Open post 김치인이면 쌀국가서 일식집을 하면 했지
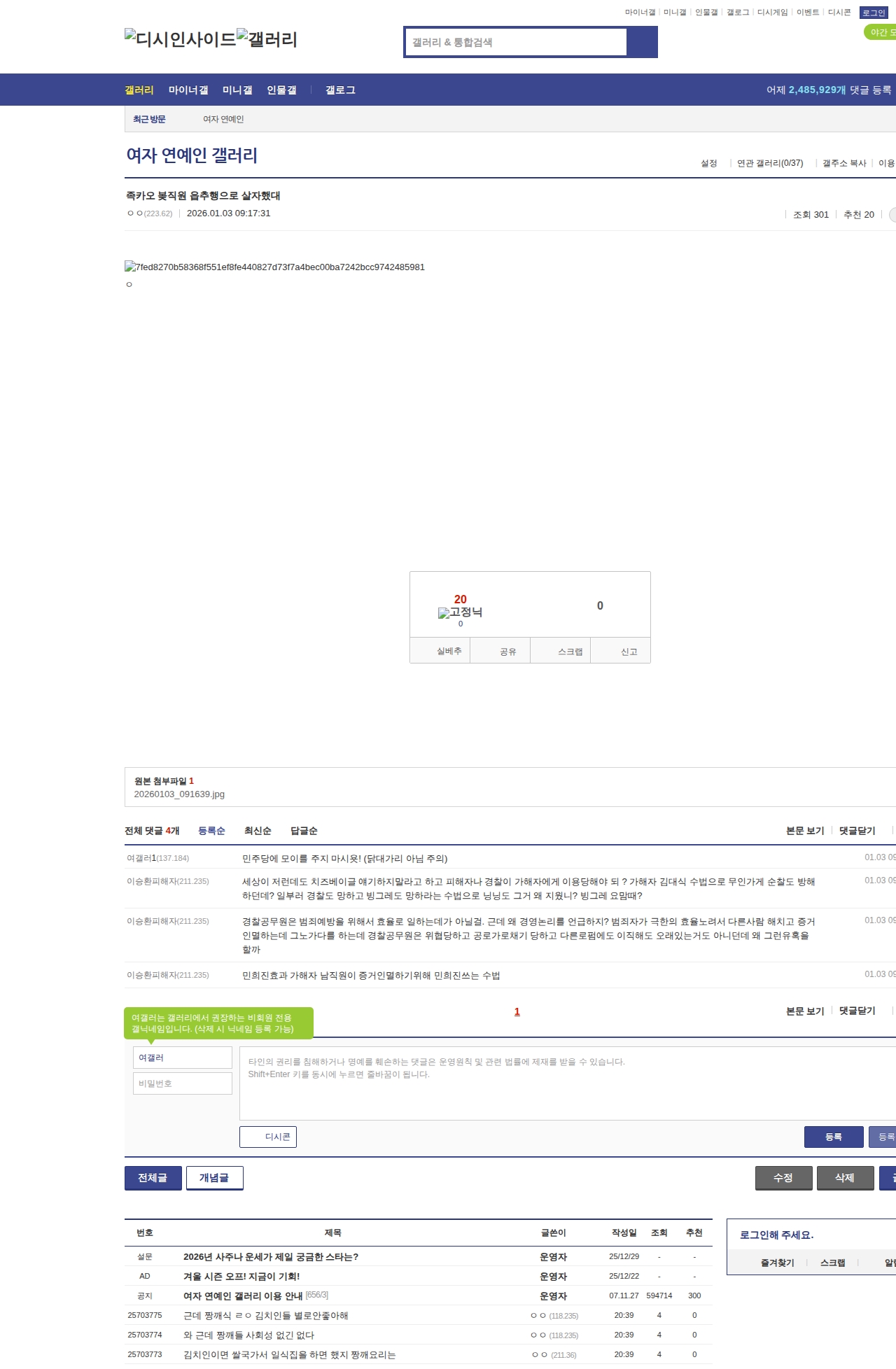The width and height of the screenshot is (896, 1369). (290, 1355)
